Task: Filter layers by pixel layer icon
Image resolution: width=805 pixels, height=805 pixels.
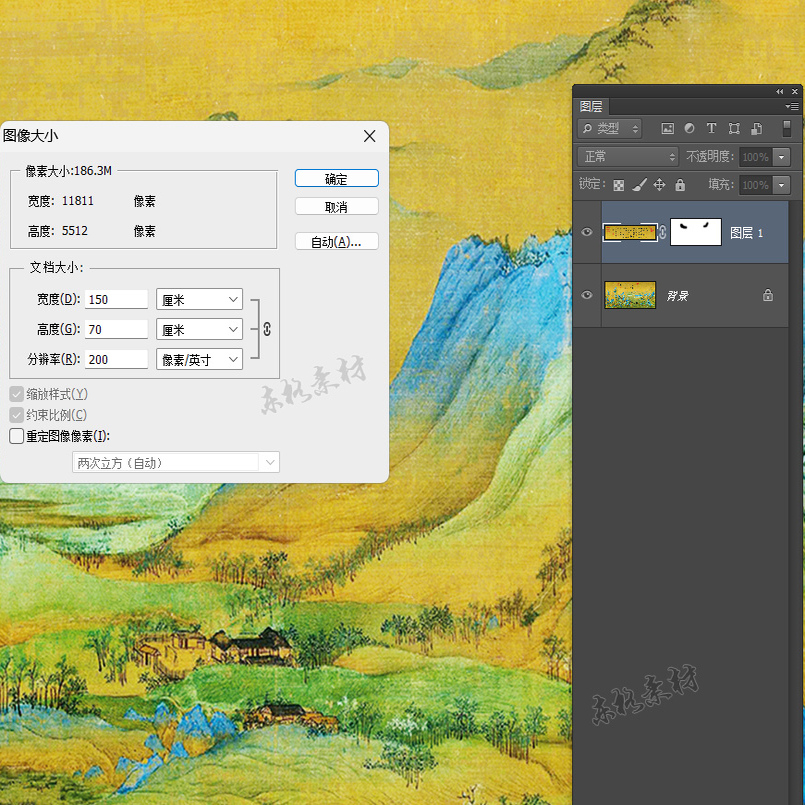Action: (x=667, y=128)
